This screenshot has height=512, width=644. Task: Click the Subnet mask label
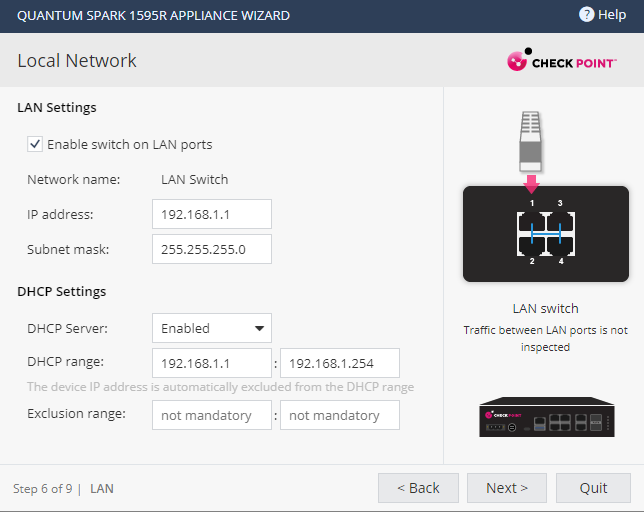[x=68, y=249]
